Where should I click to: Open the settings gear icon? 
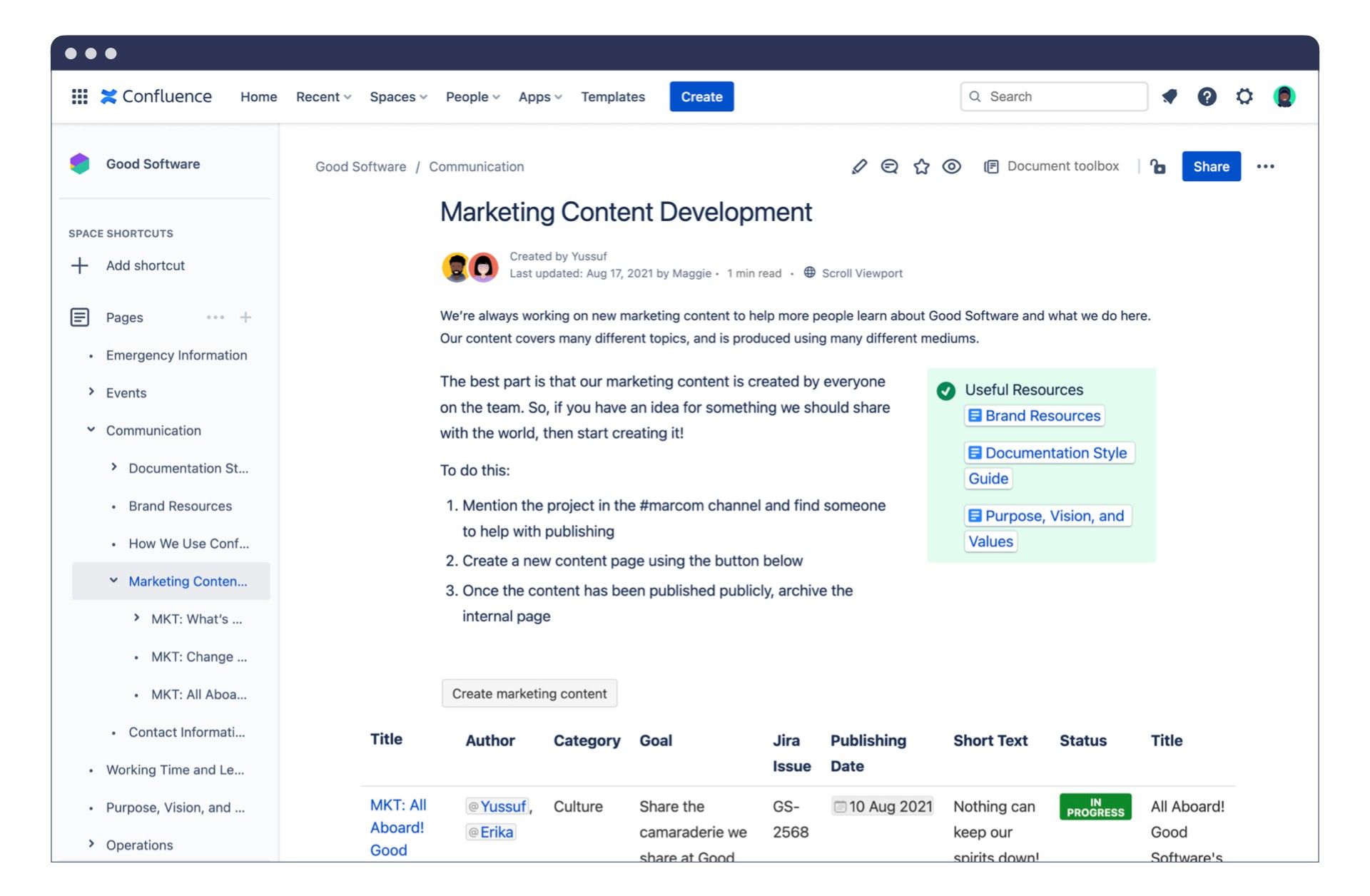pyautogui.click(x=1244, y=96)
